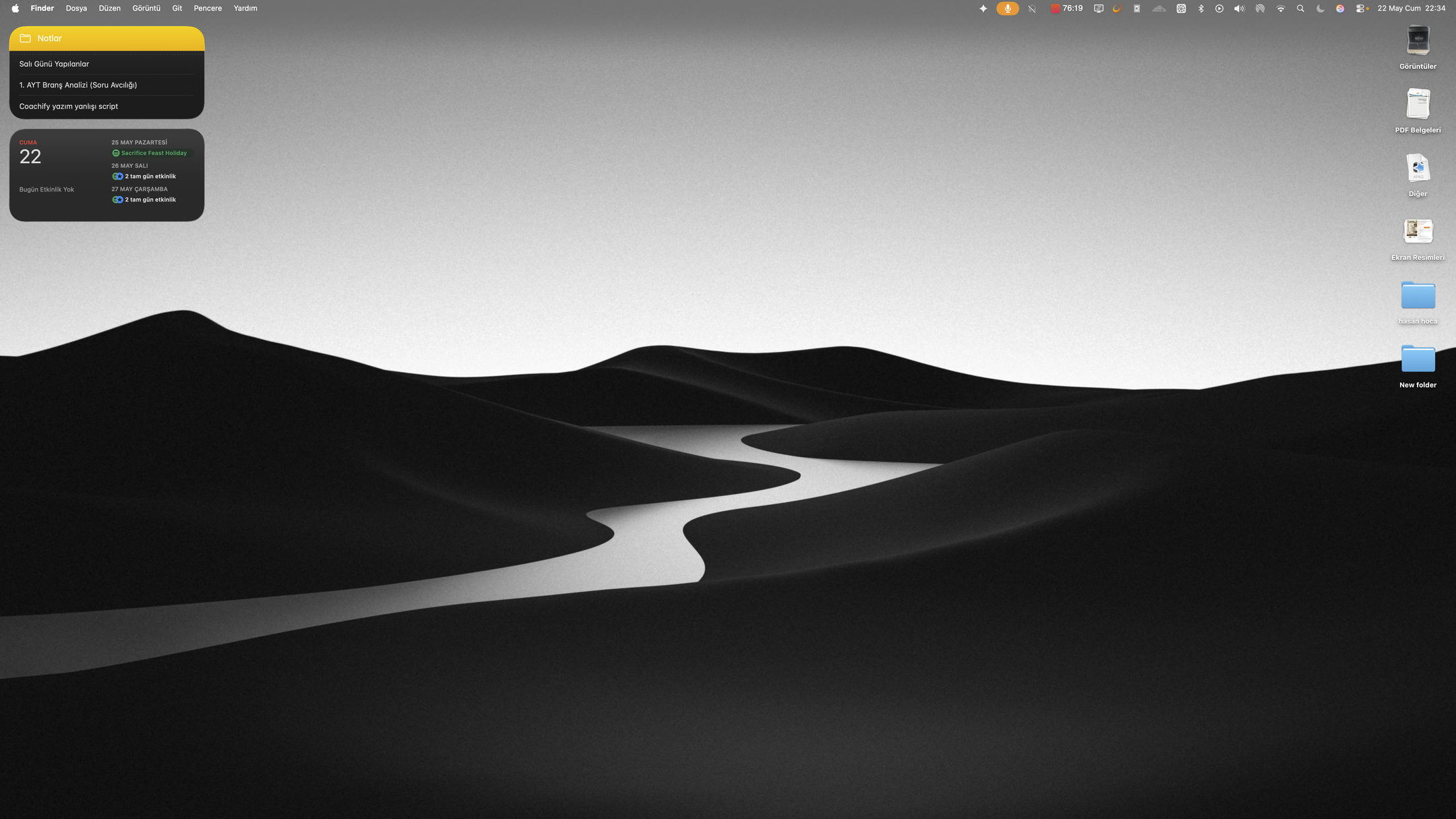The height and width of the screenshot is (819, 1456).
Task: Open note 1. AYT Branş Analizi
Action: (x=107, y=85)
